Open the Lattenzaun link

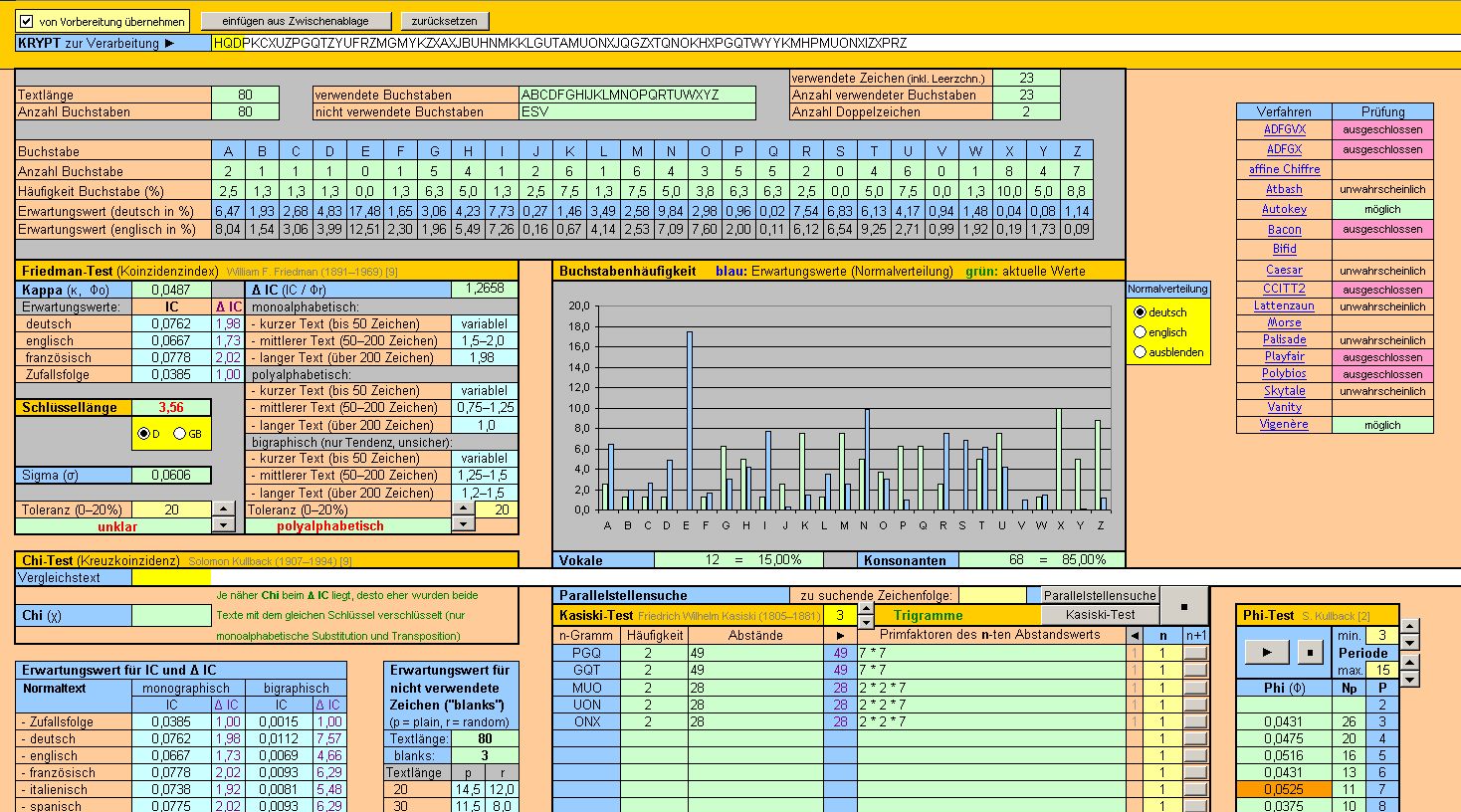point(1284,305)
